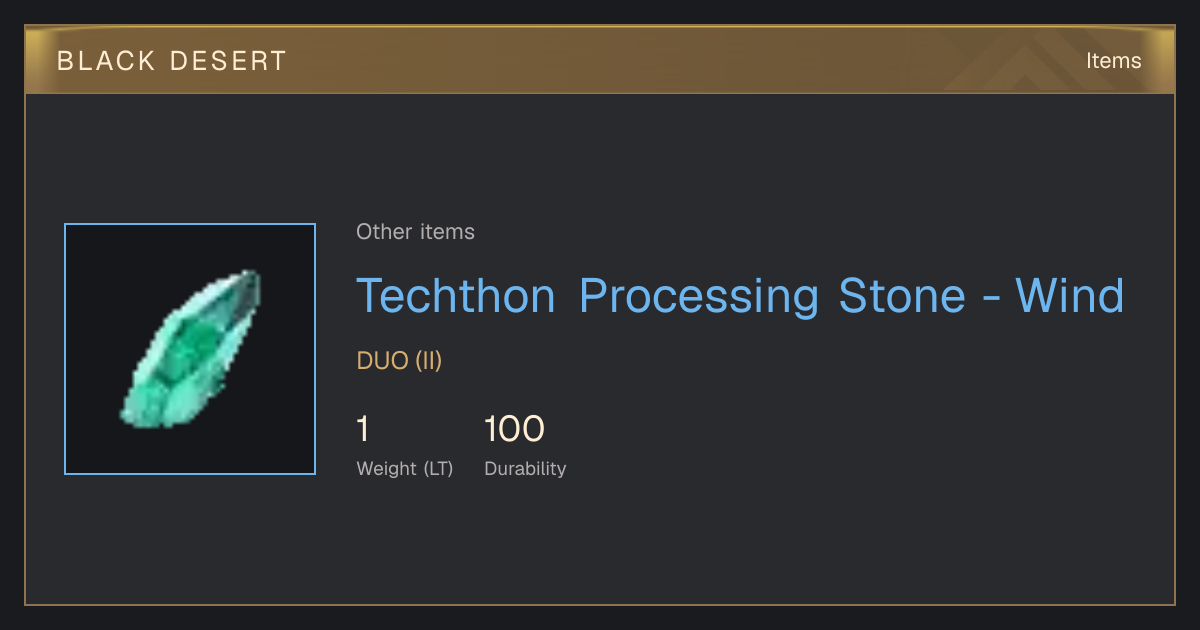The image size is (1200, 630).
Task: Click the DUO (II) enhancement level text
Action: [x=399, y=361]
